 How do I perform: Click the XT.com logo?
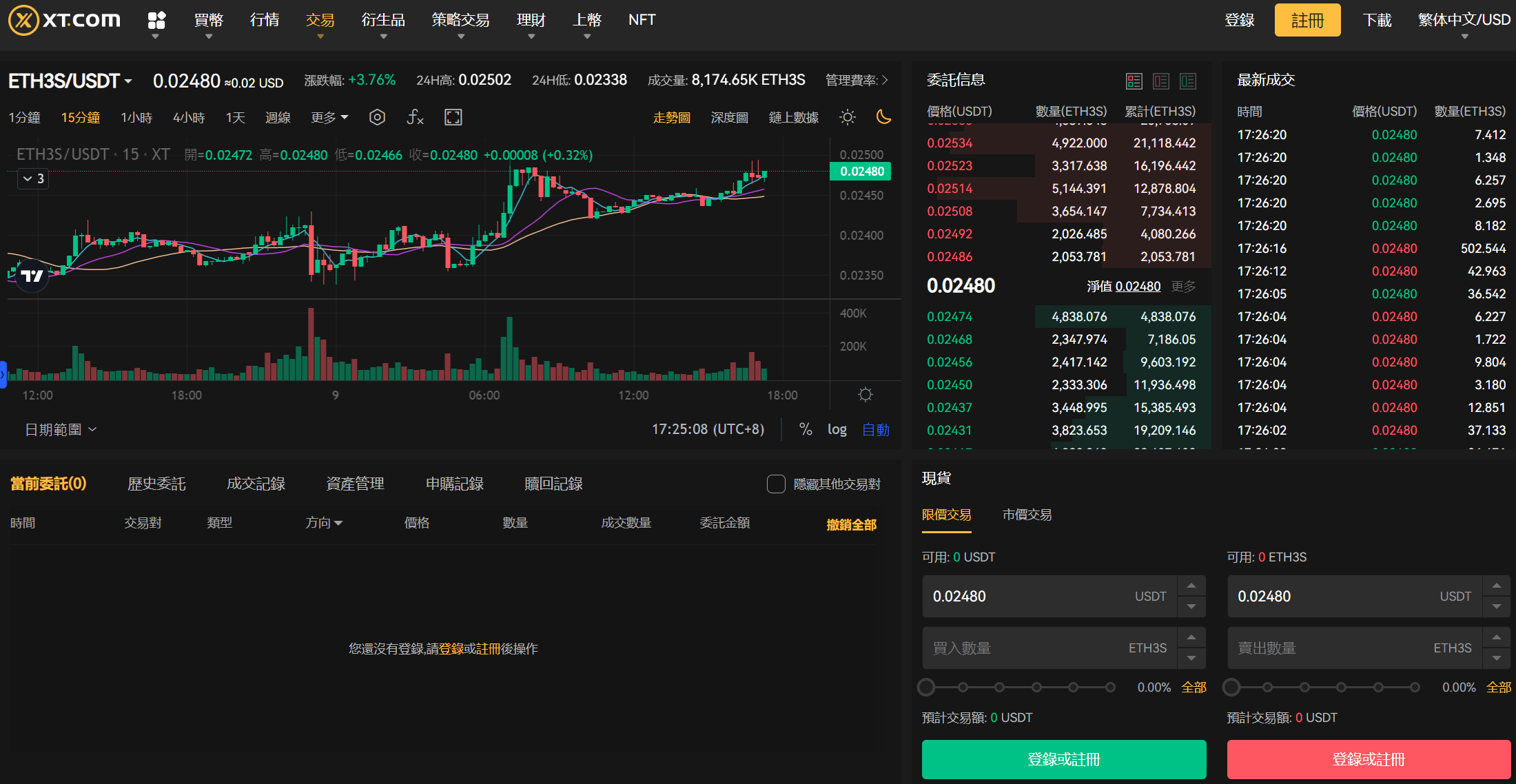point(64,20)
